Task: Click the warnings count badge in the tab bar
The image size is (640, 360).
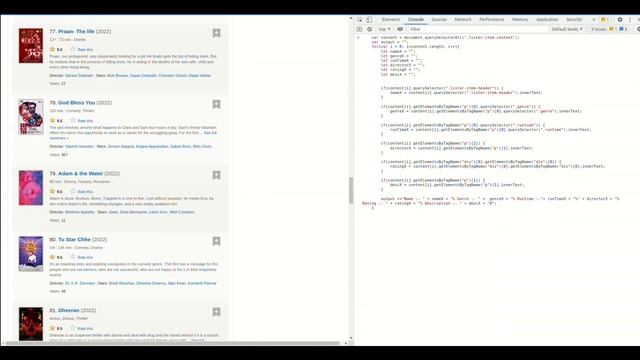Action: point(604,20)
